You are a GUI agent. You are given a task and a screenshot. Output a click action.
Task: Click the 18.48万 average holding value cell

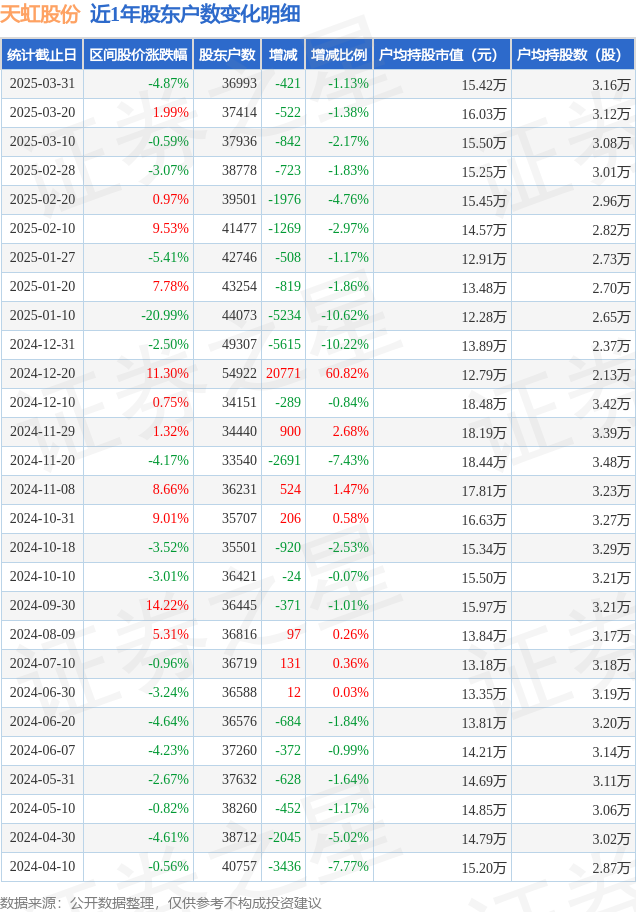click(x=484, y=404)
